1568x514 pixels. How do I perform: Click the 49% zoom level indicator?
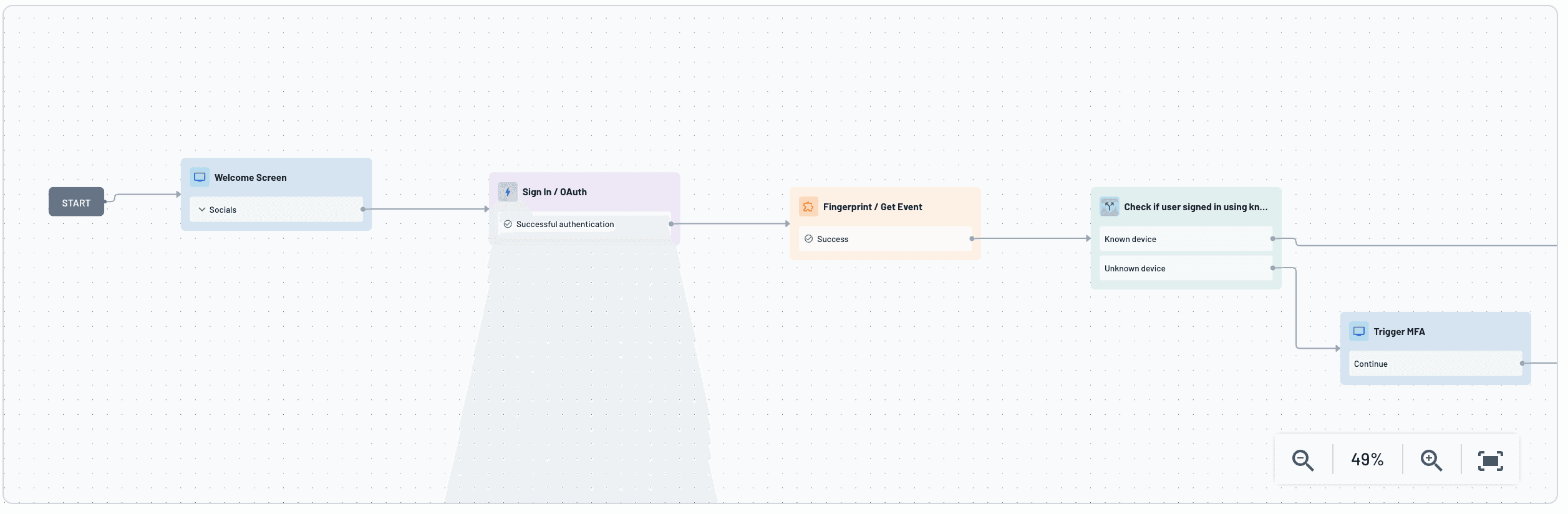click(x=1367, y=460)
